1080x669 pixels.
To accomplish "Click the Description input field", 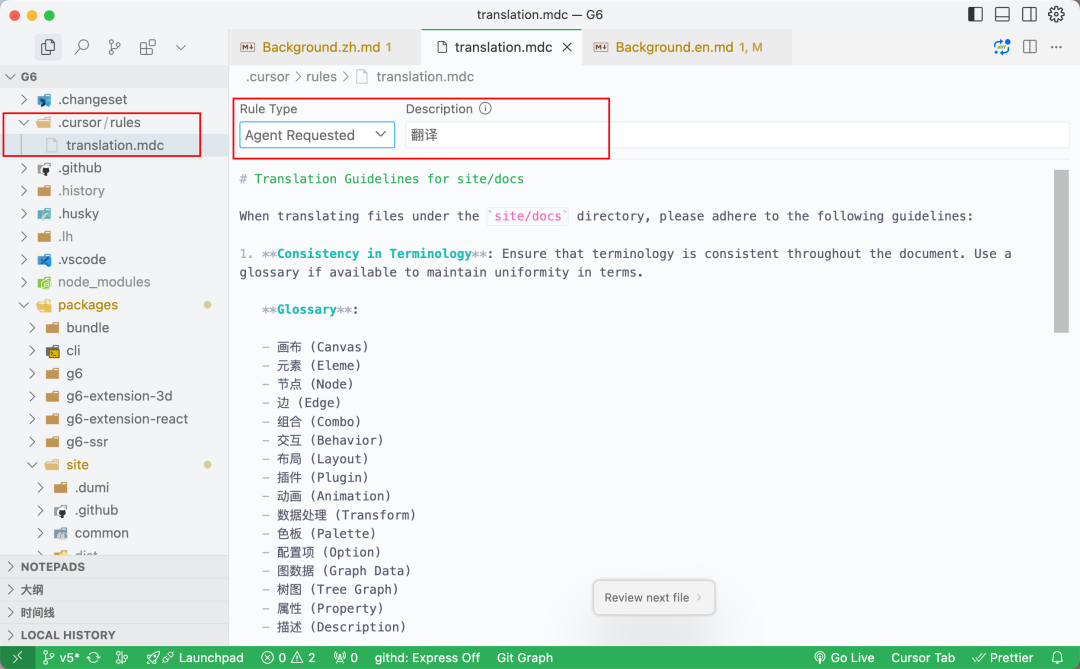I will pos(737,135).
